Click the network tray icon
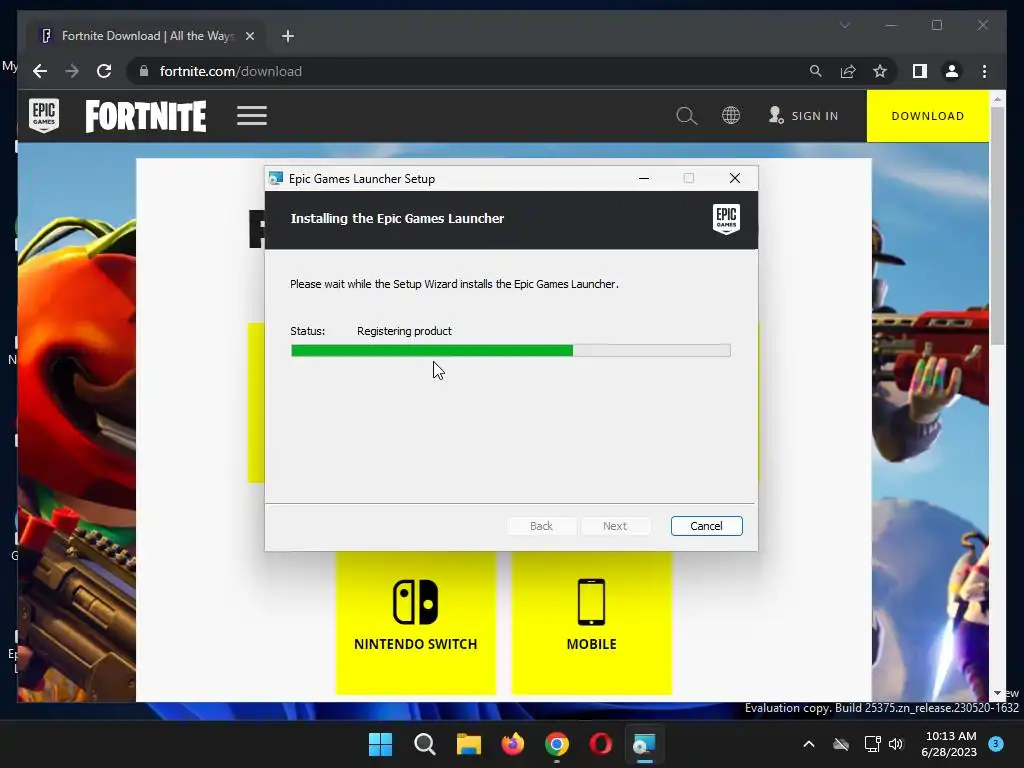Image resolution: width=1024 pixels, height=768 pixels. [x=872, y=744]
